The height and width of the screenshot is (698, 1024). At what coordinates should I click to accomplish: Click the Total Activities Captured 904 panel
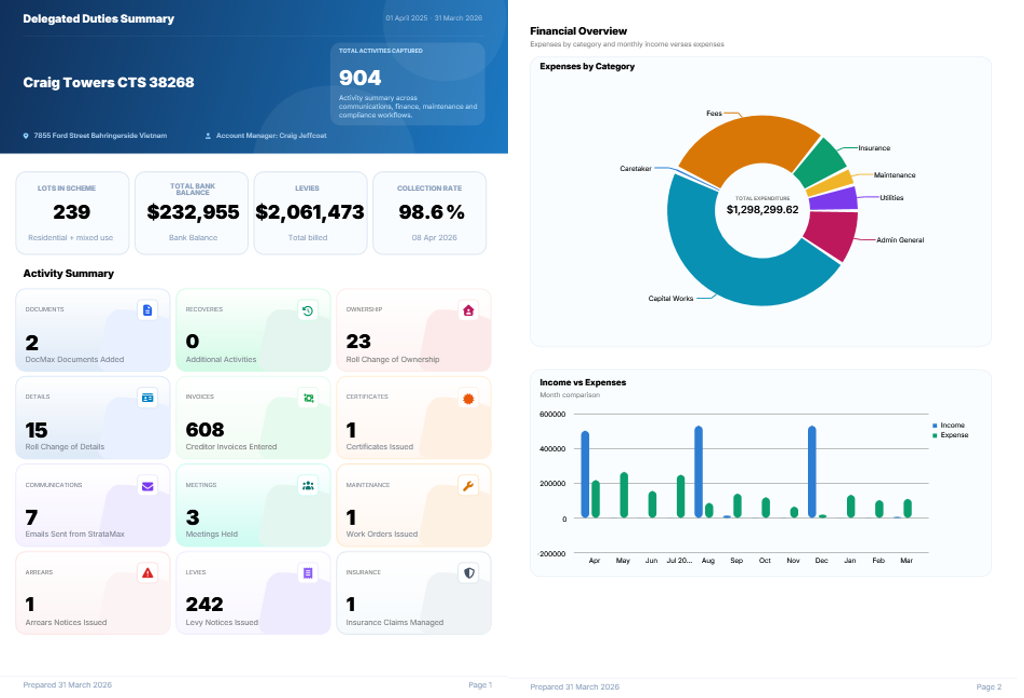click(408, 84)
